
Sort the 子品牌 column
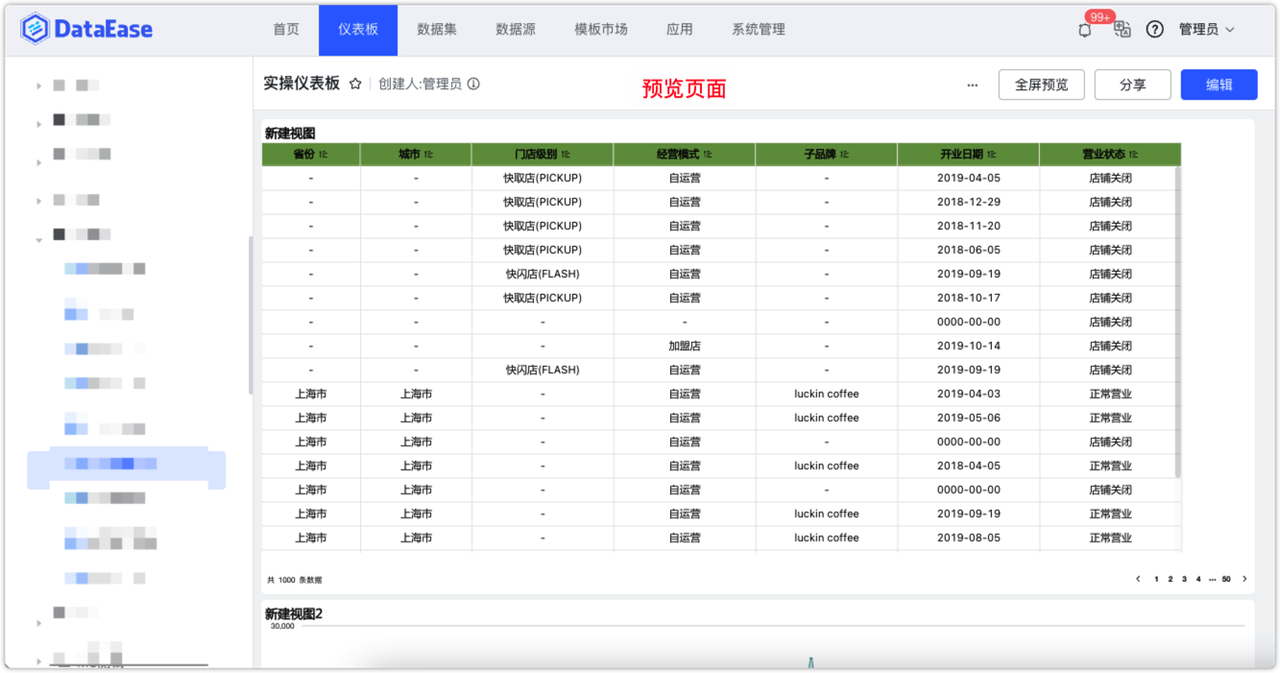pyautogui.click(x=844, y=155)
